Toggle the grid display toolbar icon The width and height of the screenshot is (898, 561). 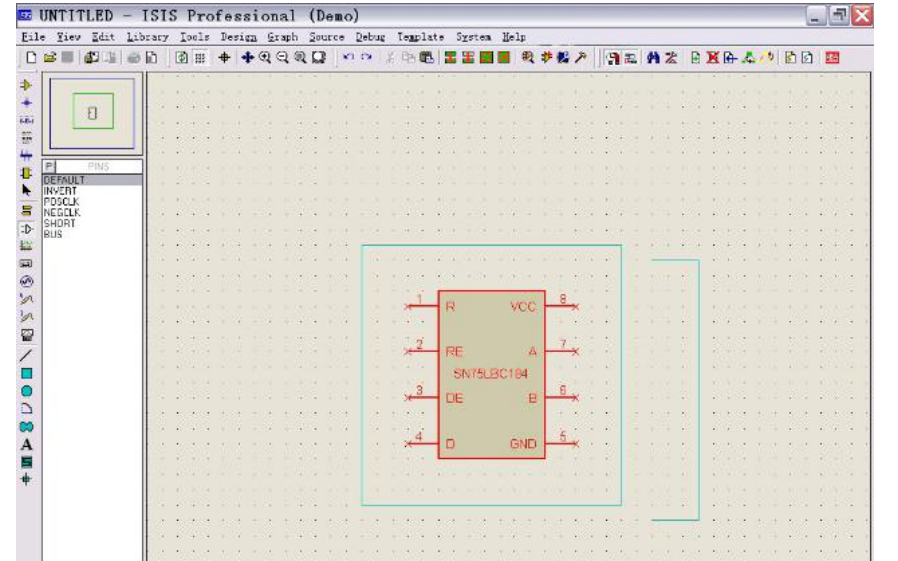tap(200, 58)
